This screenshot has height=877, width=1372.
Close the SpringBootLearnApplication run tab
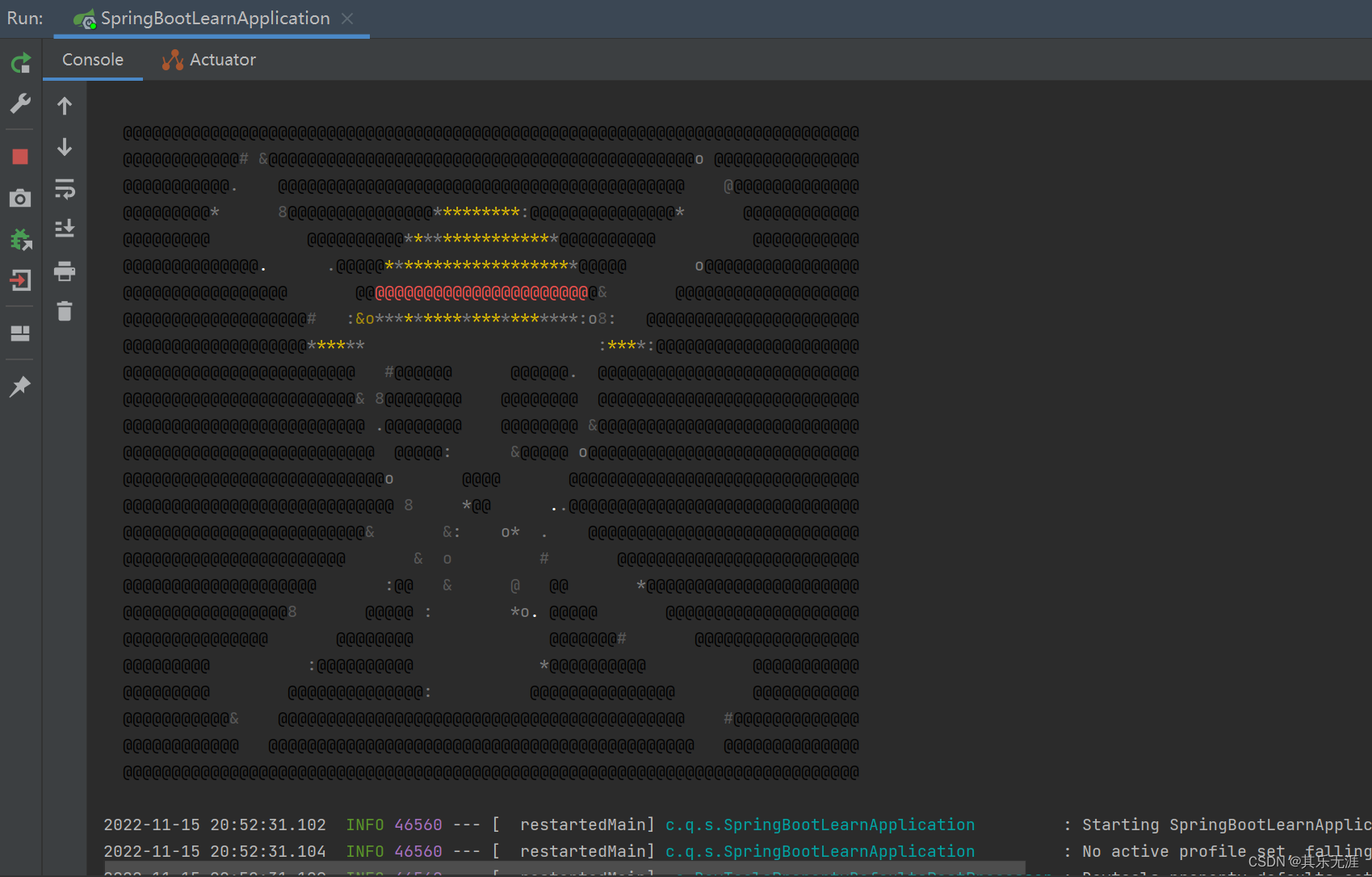point(347,19)
